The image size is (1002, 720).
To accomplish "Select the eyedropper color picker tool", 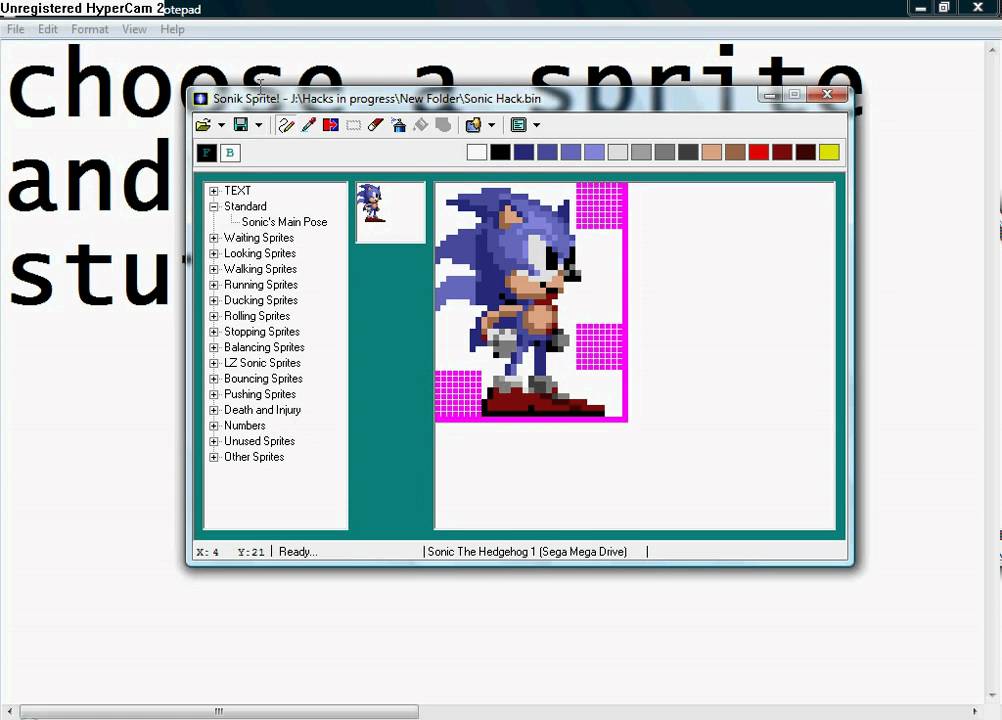I will (x=309, y=125).
